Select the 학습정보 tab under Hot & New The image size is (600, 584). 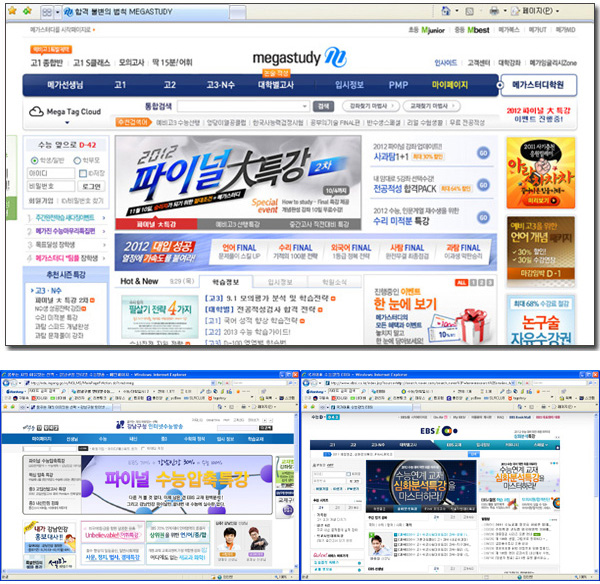(226, 282)
